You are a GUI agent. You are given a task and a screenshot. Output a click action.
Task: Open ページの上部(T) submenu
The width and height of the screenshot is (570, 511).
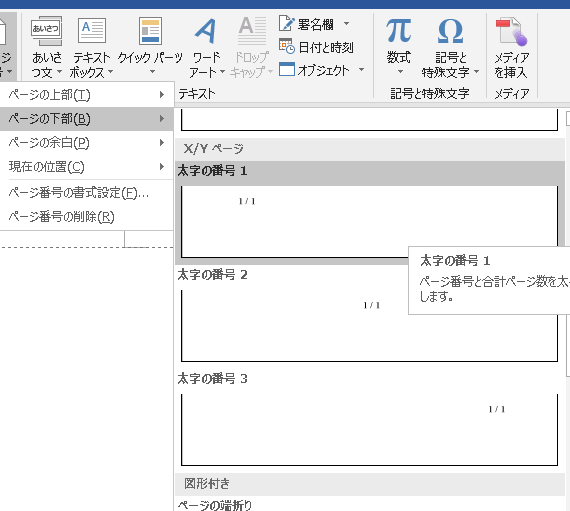point(87,95)
